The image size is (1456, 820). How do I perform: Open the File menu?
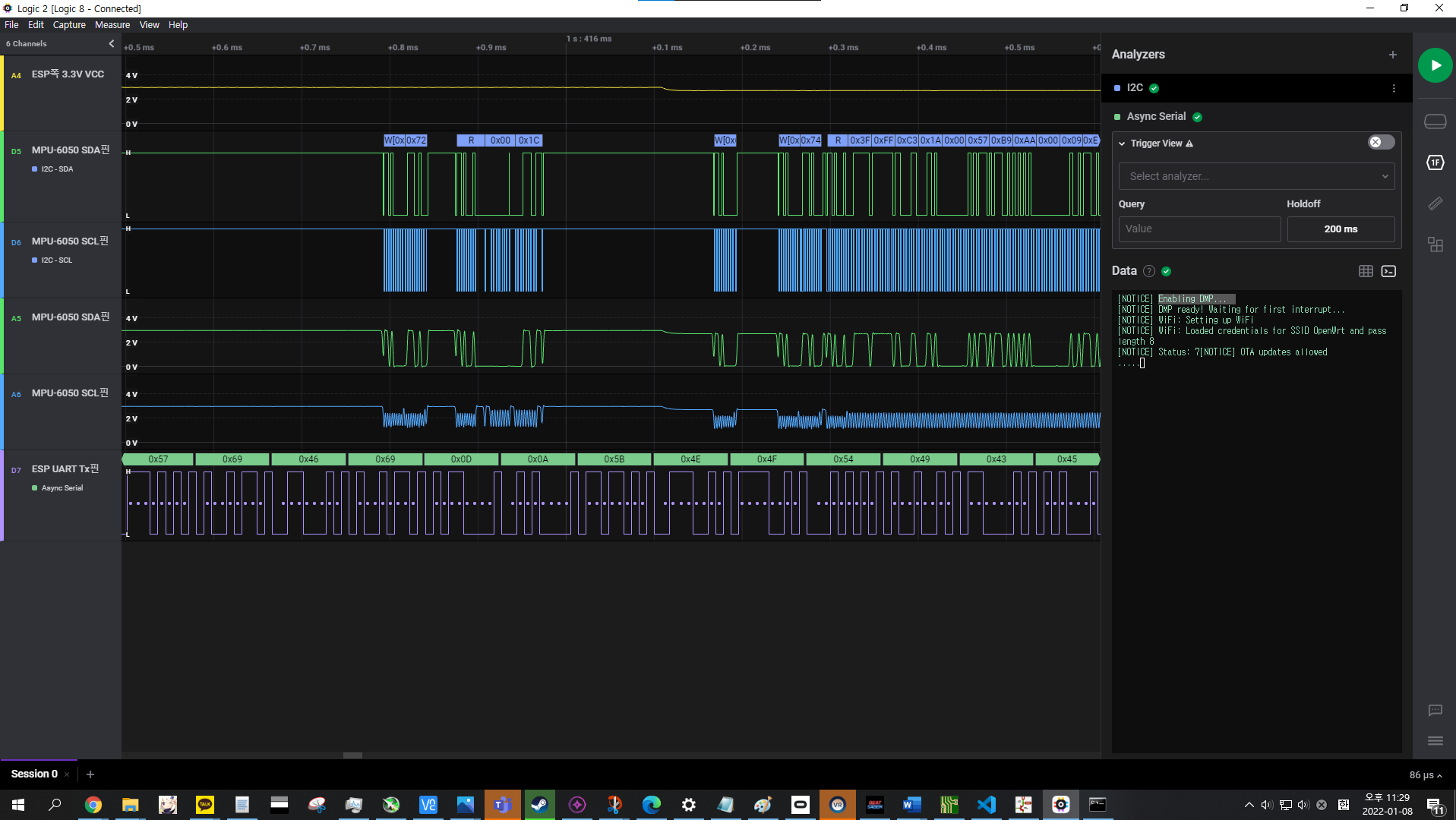11,25
